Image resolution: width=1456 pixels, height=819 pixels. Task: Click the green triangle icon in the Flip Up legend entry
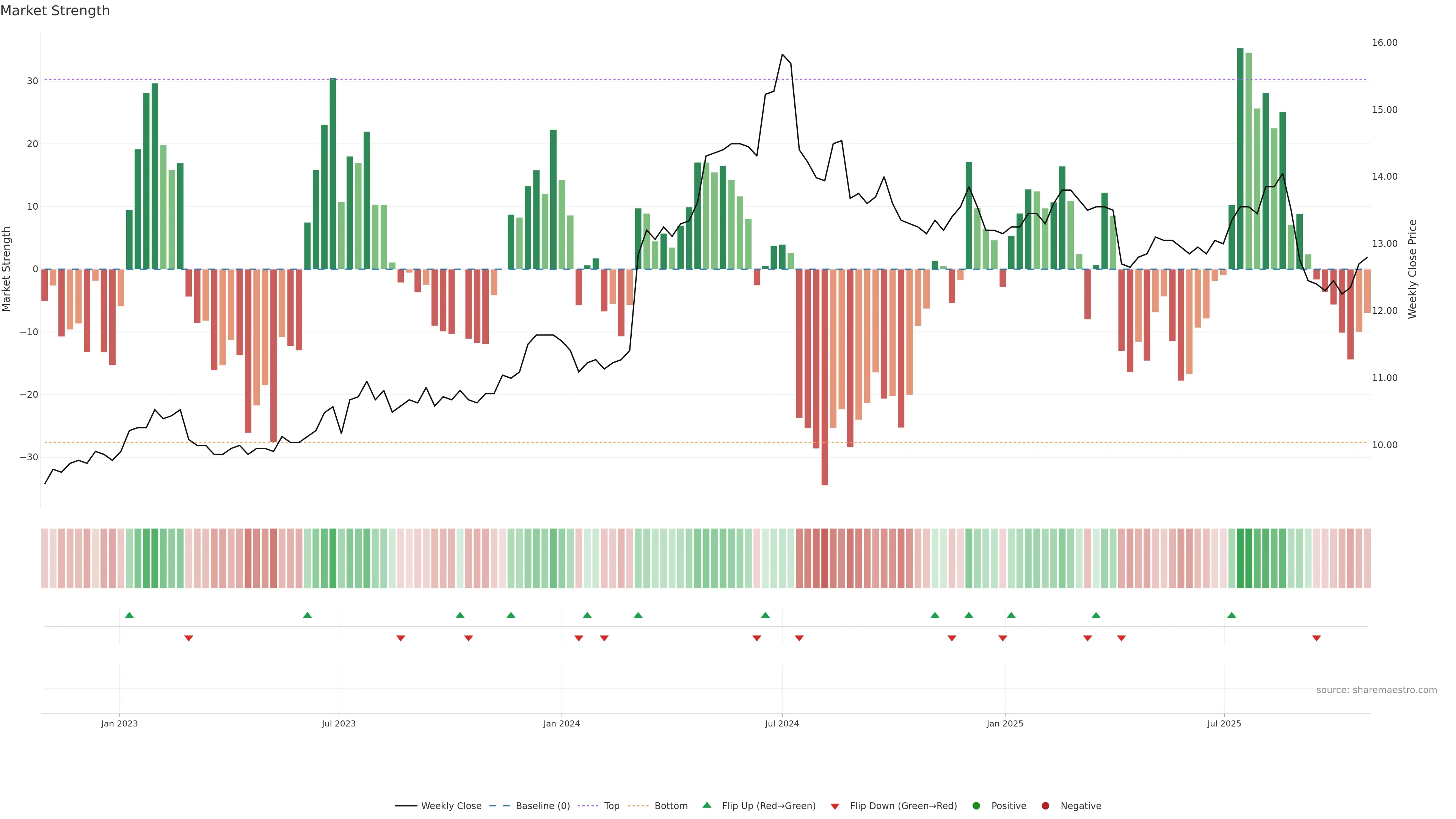(x=706, y=805)
